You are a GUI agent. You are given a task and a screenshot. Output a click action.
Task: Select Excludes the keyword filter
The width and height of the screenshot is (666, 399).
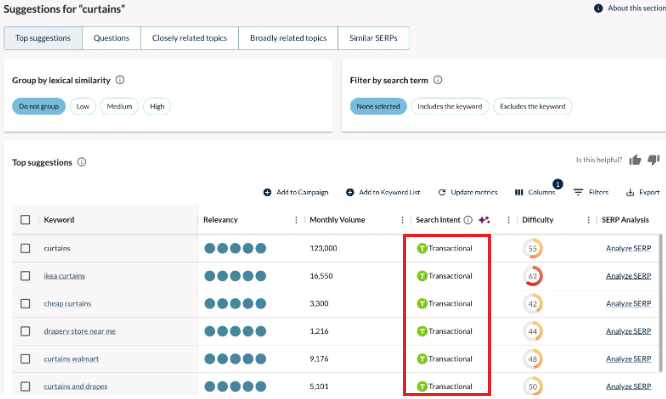533,106
